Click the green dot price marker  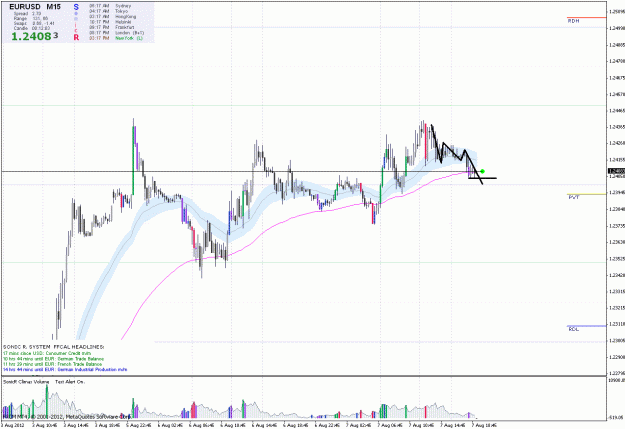(x=483, y=171)
